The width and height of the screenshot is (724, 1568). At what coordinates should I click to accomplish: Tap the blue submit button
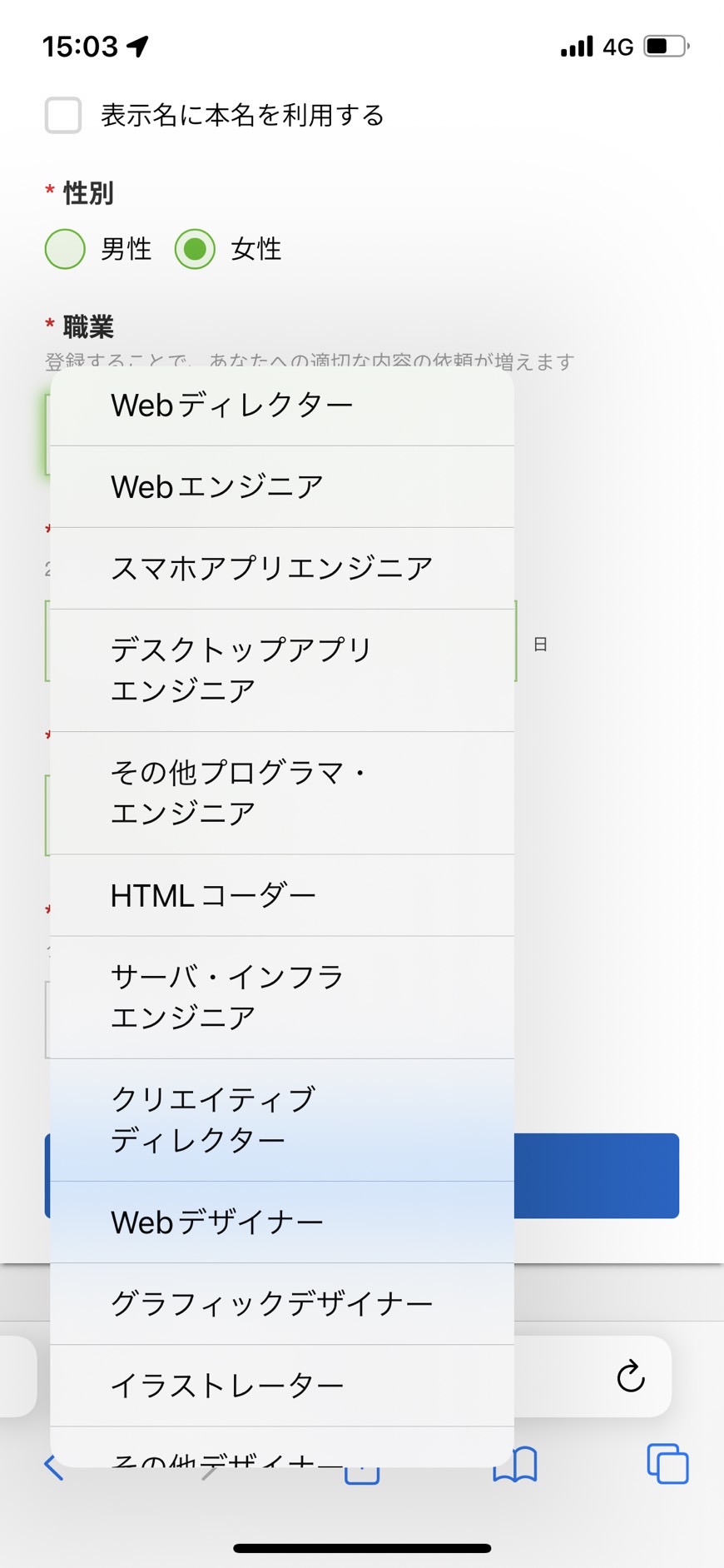coord(596,1176)
